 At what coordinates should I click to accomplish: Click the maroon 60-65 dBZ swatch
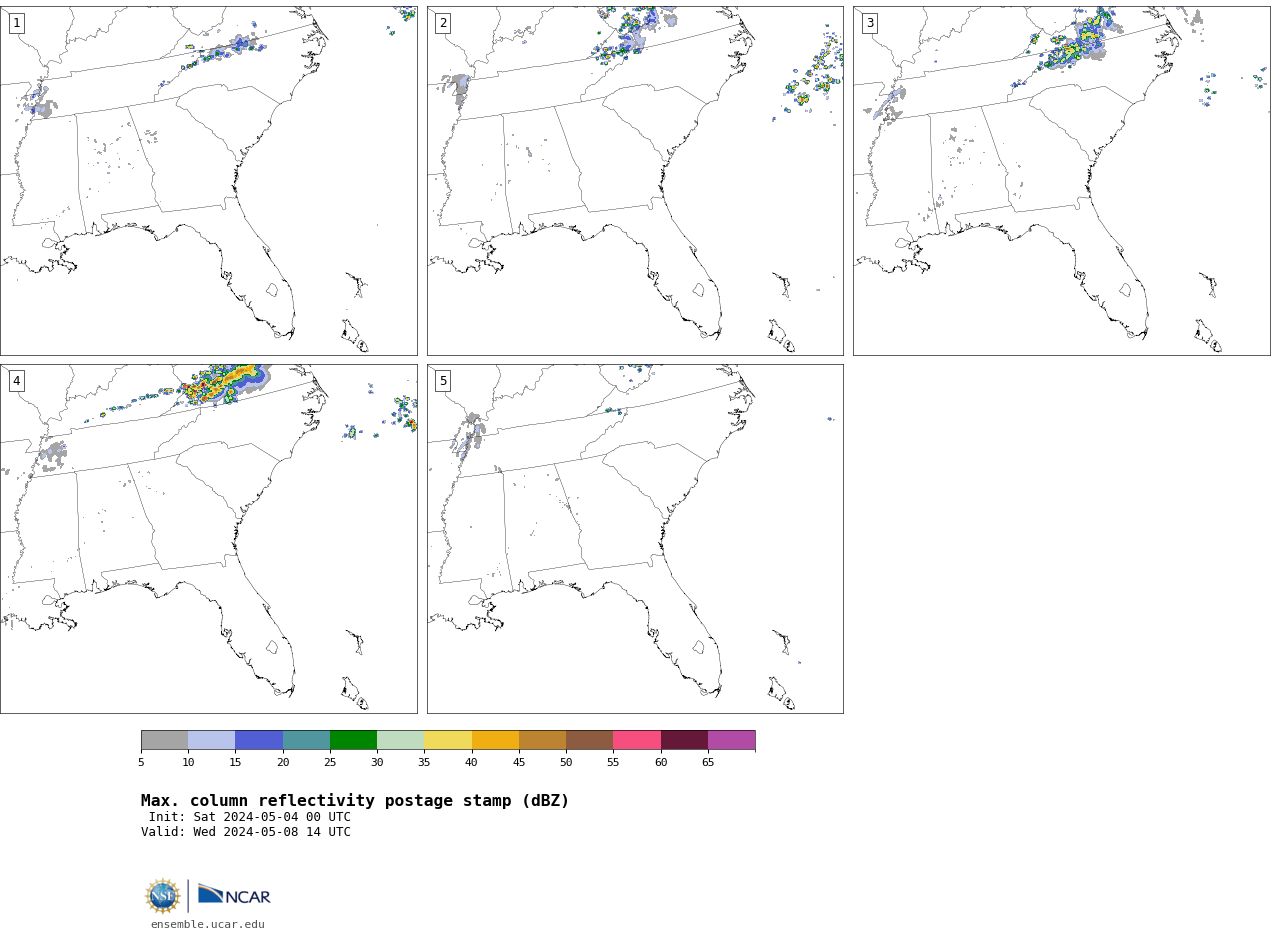(684, 740)
